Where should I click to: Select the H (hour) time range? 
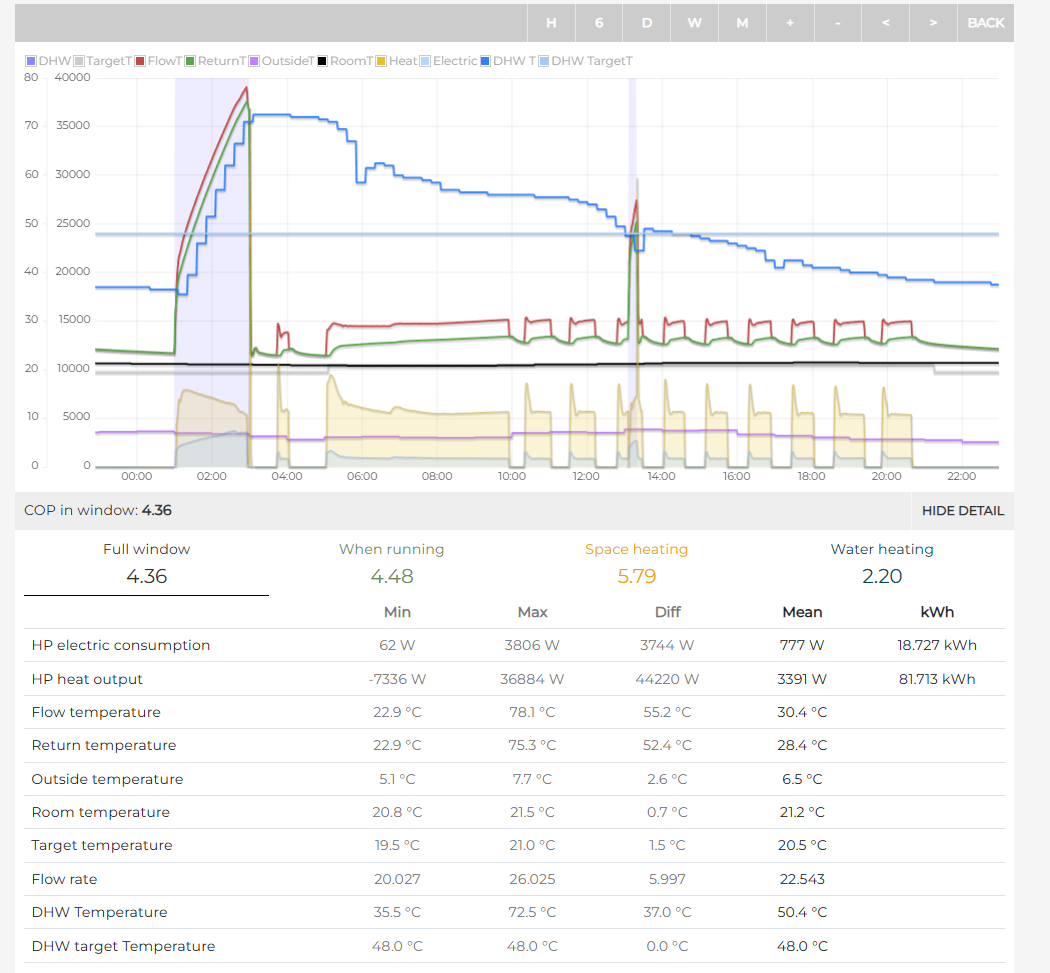pos(551,23)
